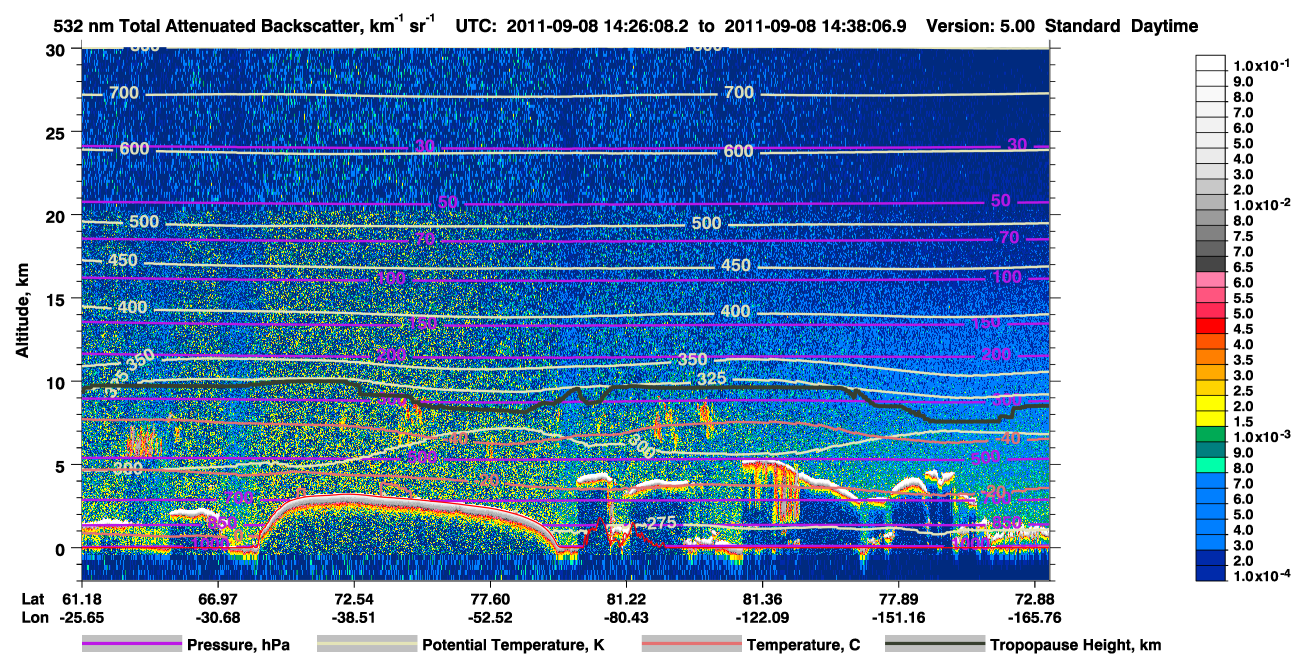Click the altitude axis tick label '10'

click(x=58, y=382)
